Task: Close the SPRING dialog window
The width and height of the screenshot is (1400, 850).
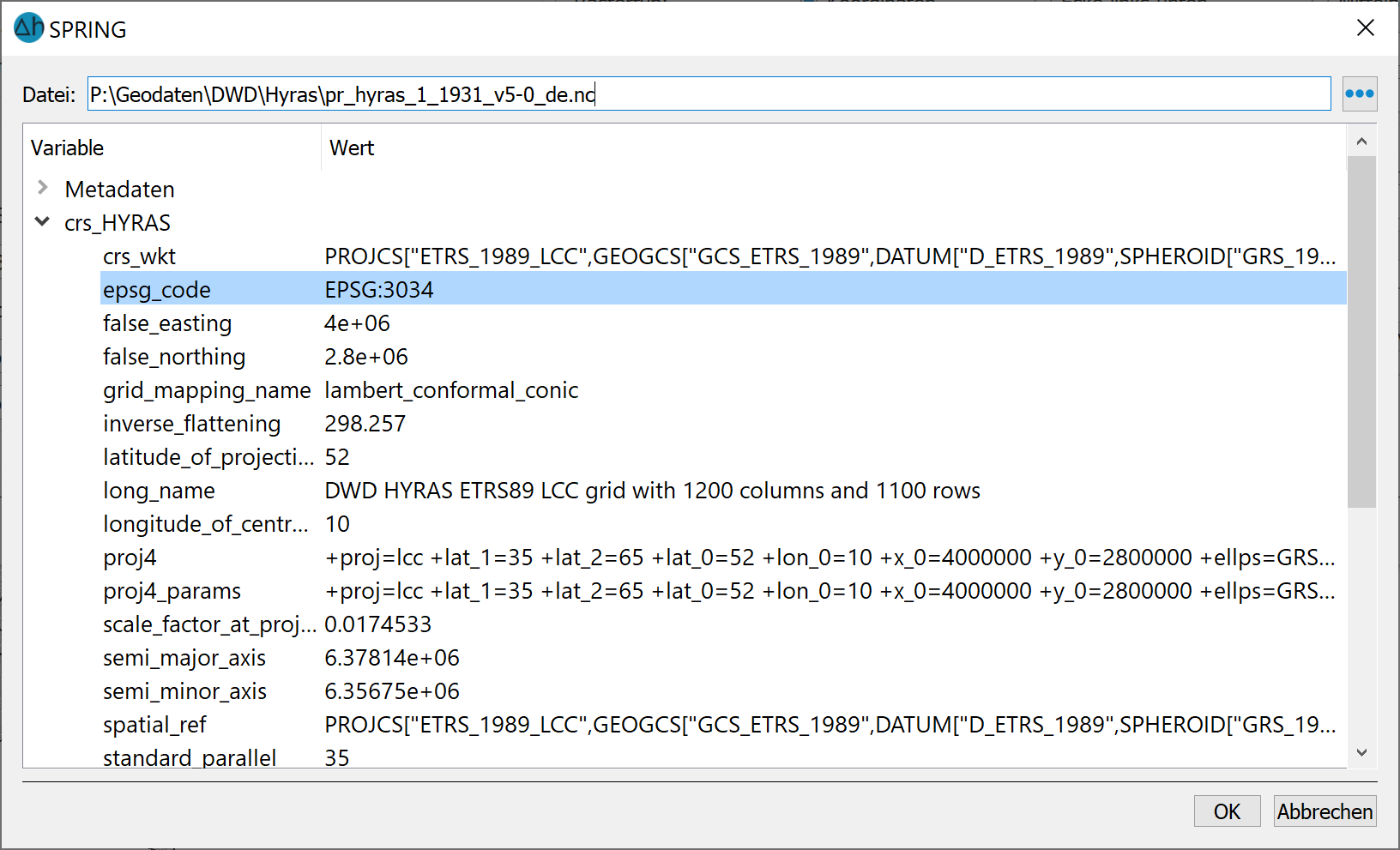Action: pos(1365,28)
